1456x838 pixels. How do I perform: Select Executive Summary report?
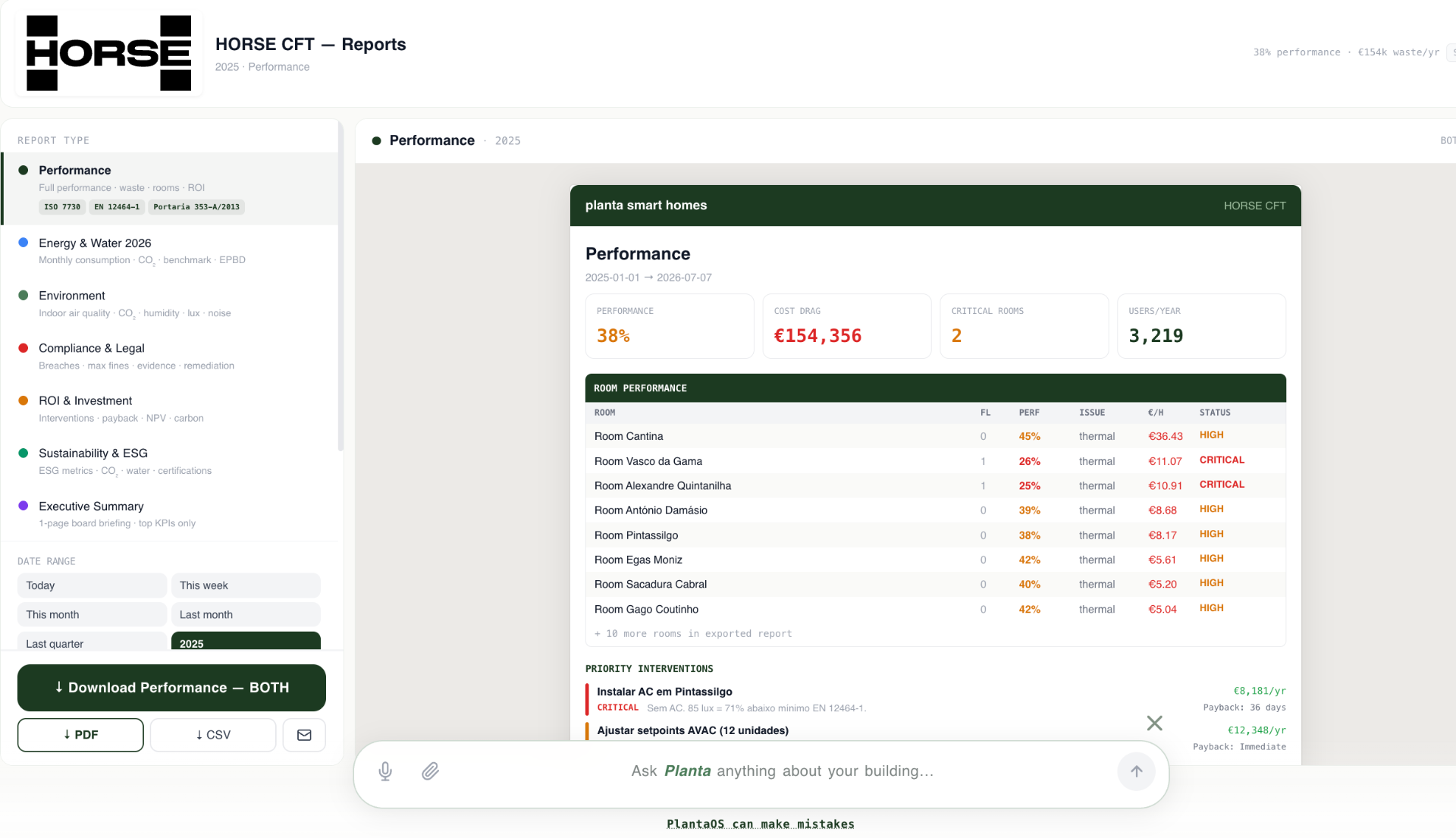(170, 514)
